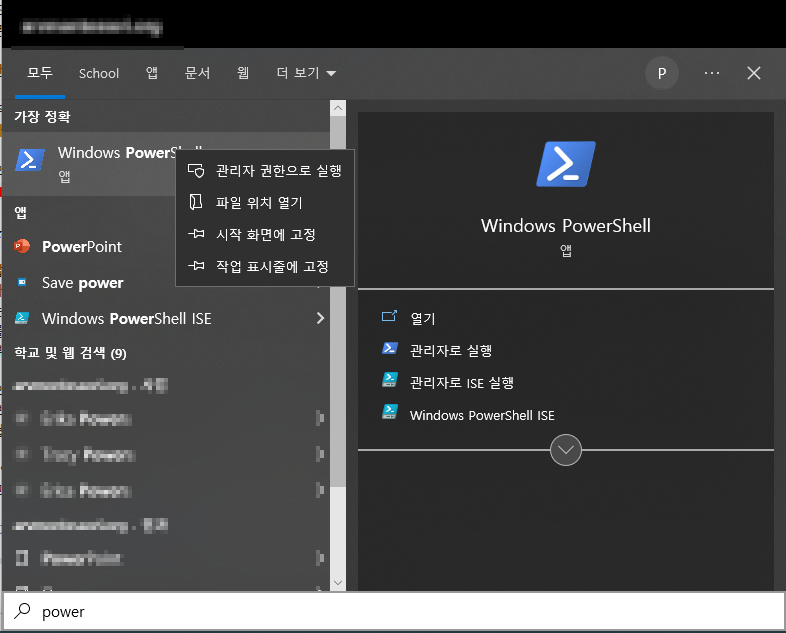Open the 더 보기 dropdown
Screen dimensions: 786x633
[306, 73]
